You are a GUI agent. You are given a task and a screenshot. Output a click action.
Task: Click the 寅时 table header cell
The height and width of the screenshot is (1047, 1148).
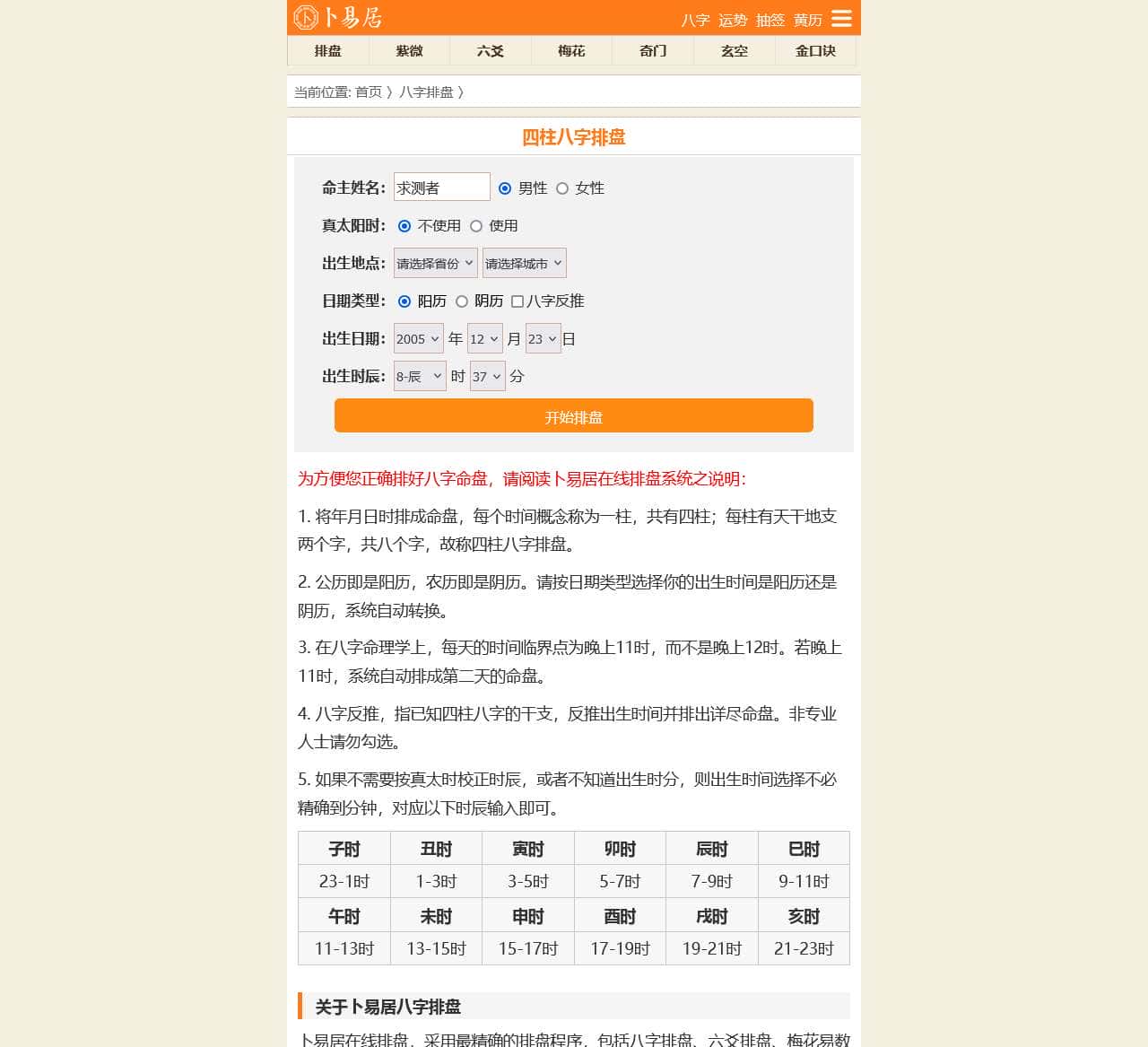pos(528,849)
